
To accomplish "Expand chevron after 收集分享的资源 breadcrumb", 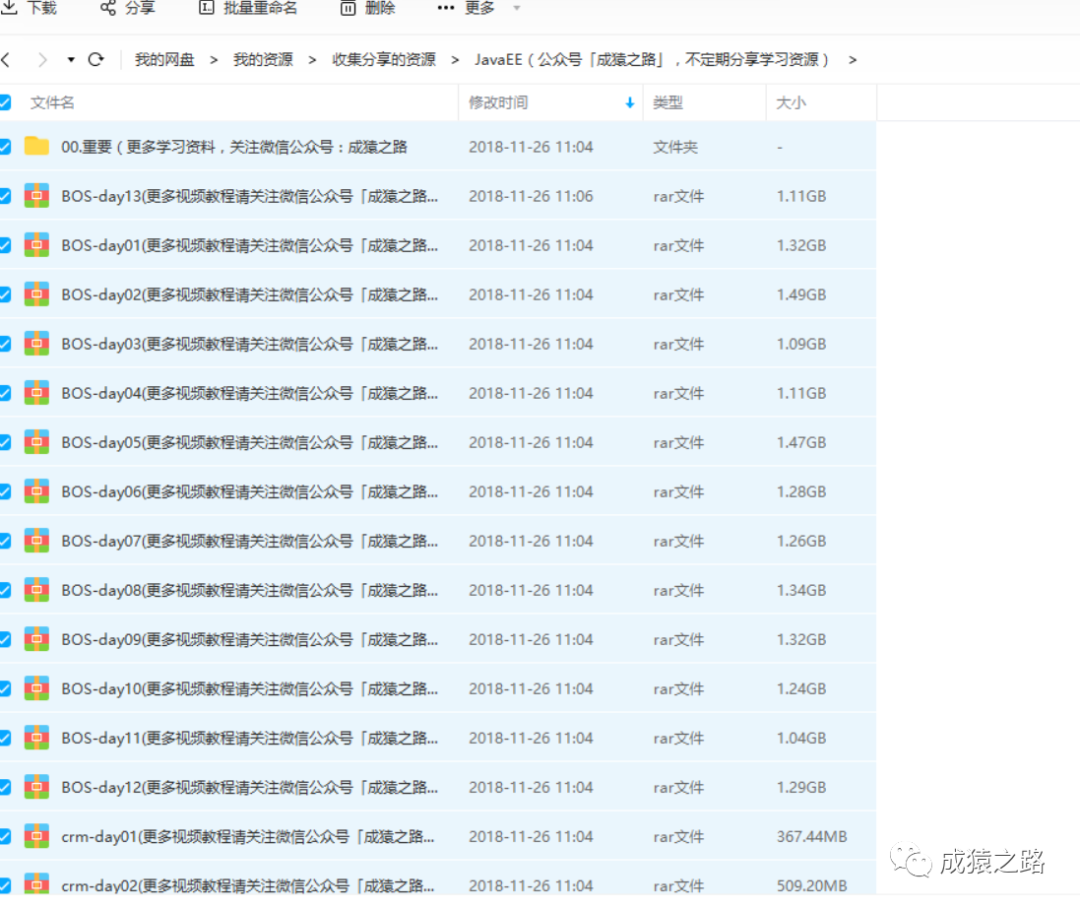I will click(455, 60).
